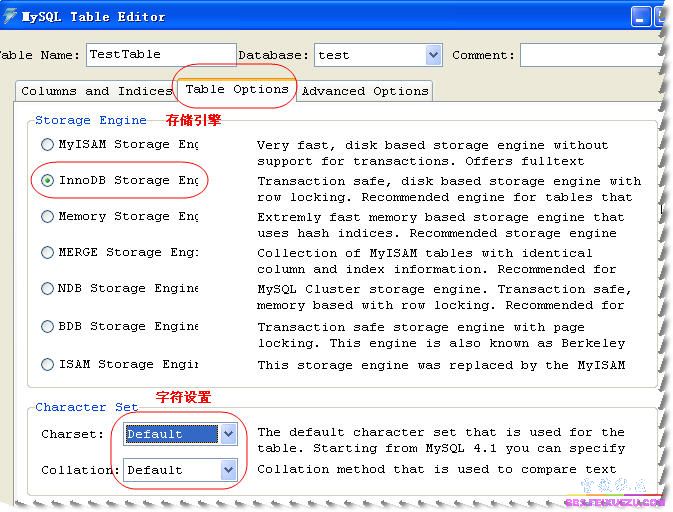Expand the Charset dropdown arrow
The height and width of the screenshot is (512, 673).
click(228, 434)
